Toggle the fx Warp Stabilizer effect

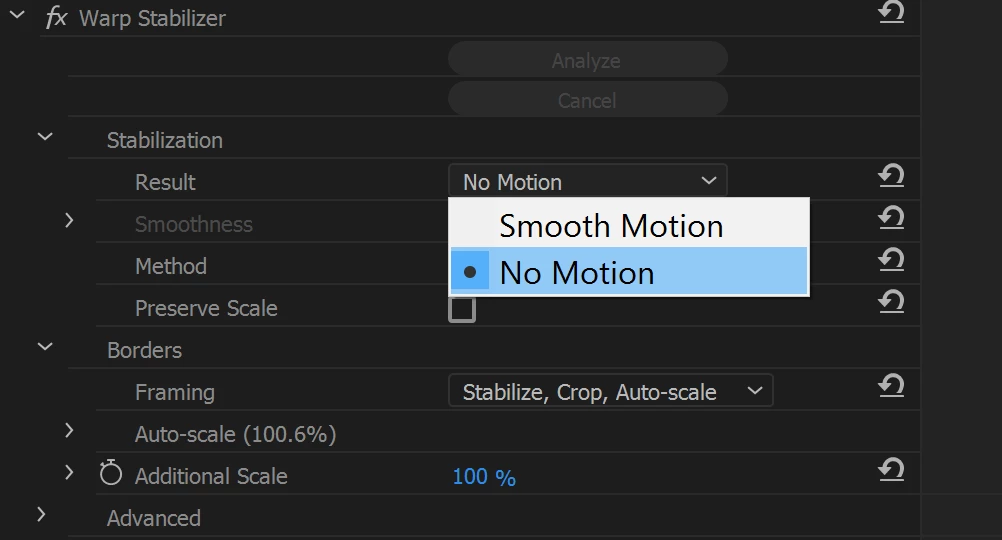pos(56,17)
